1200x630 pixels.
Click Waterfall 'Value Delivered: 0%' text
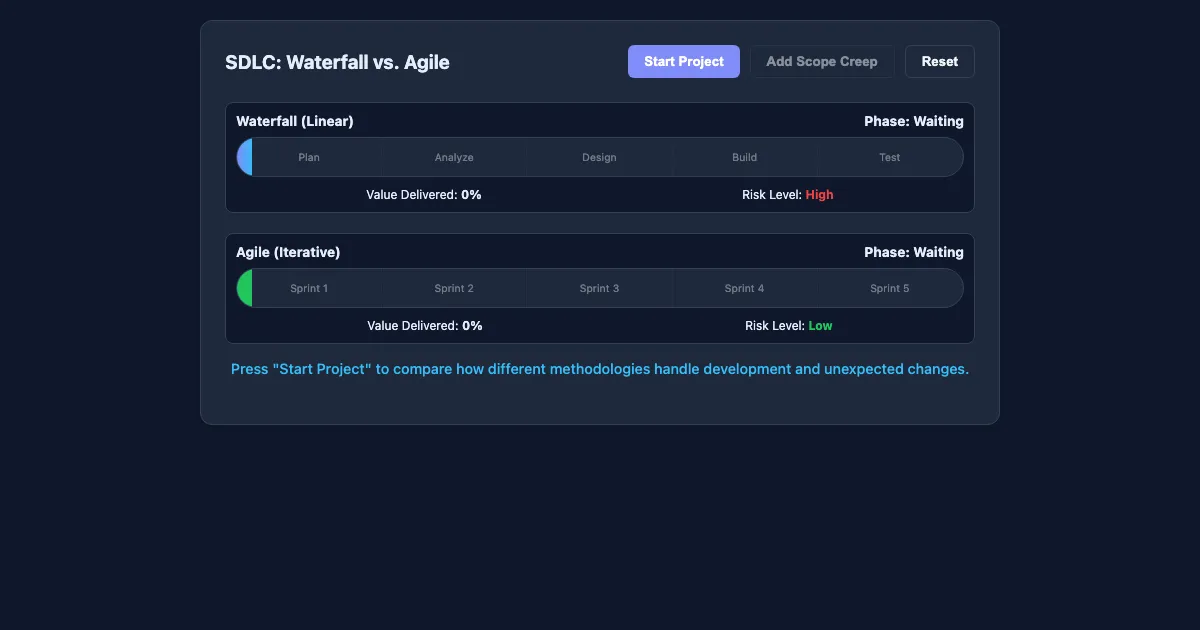pos(424,195)
